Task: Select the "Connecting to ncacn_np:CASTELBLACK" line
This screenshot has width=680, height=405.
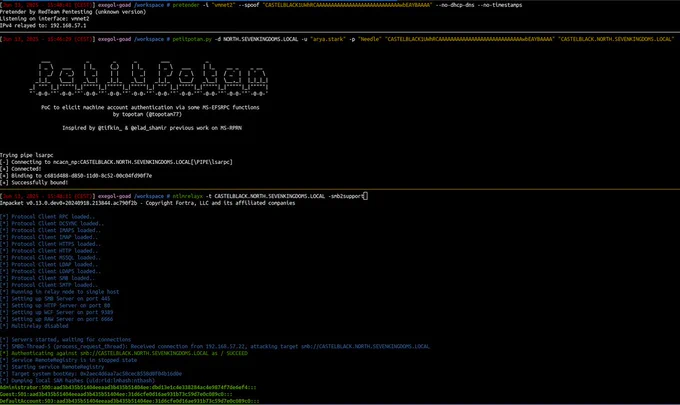Action: 116,162
